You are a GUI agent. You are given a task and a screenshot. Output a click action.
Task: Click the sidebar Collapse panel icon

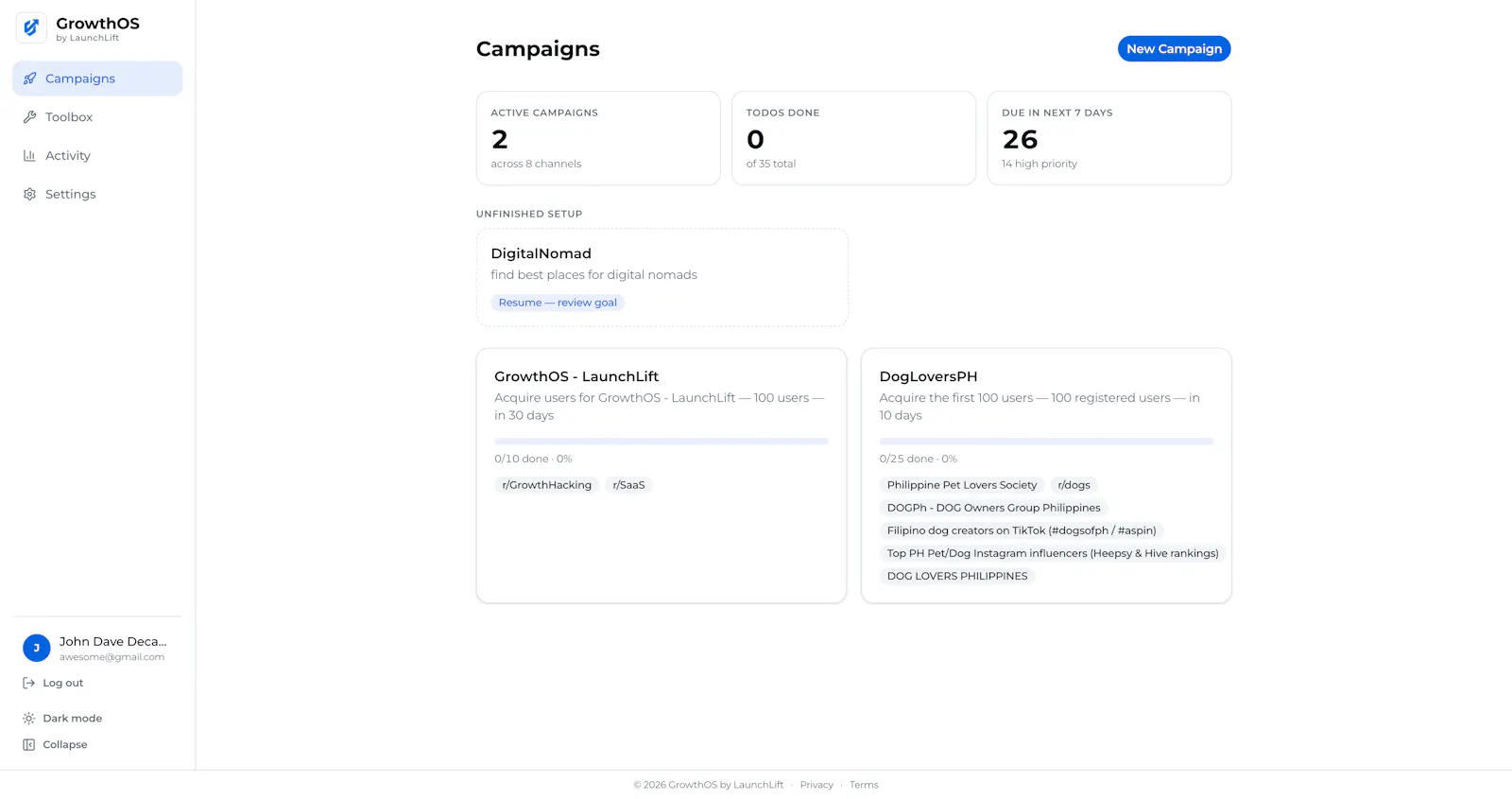click(x=28, y=744)
